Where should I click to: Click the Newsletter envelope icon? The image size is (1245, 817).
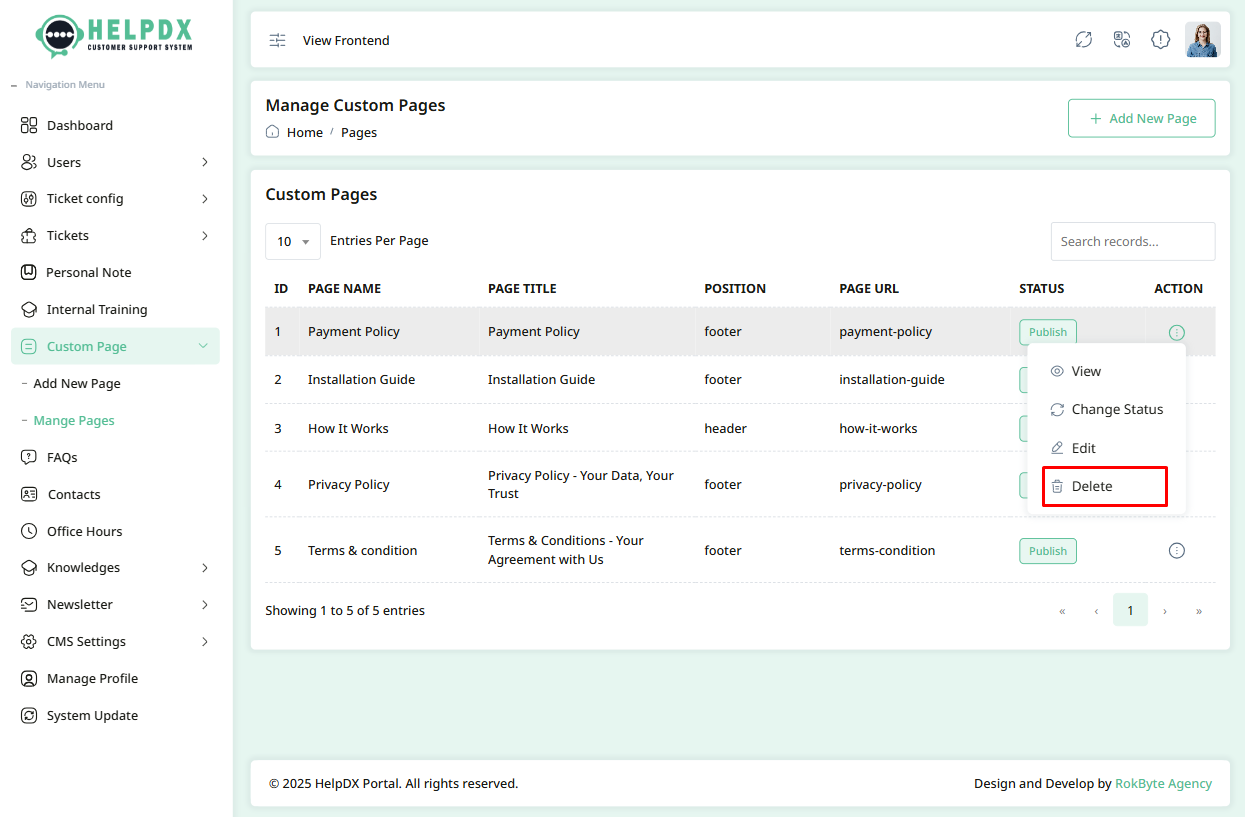[x=29, y=605]
